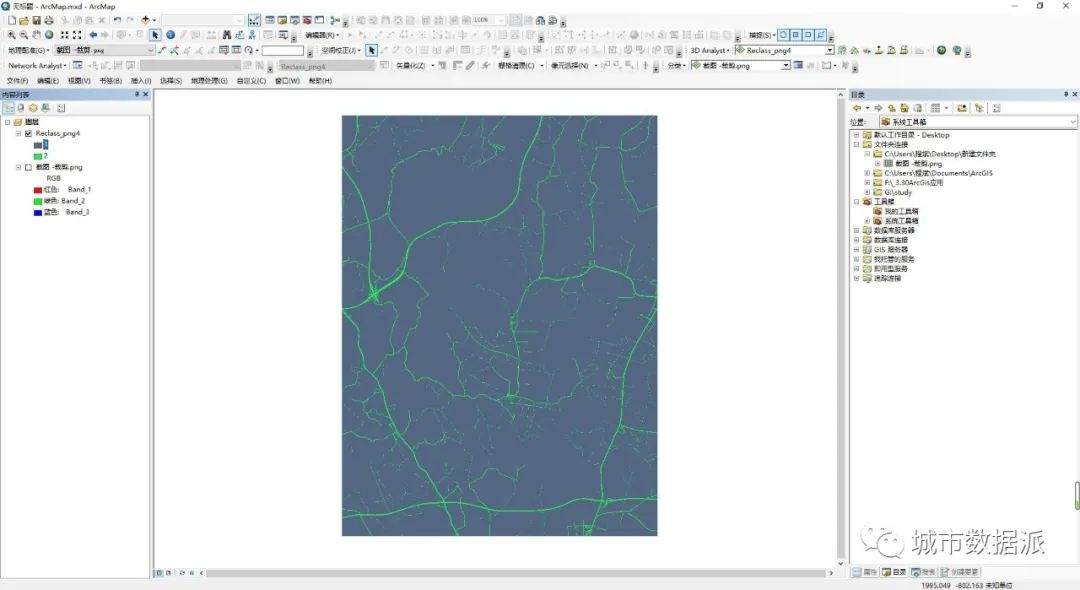1080x590 pixels.
Task: Open the Edit menu
Action: tap(48, 81)
